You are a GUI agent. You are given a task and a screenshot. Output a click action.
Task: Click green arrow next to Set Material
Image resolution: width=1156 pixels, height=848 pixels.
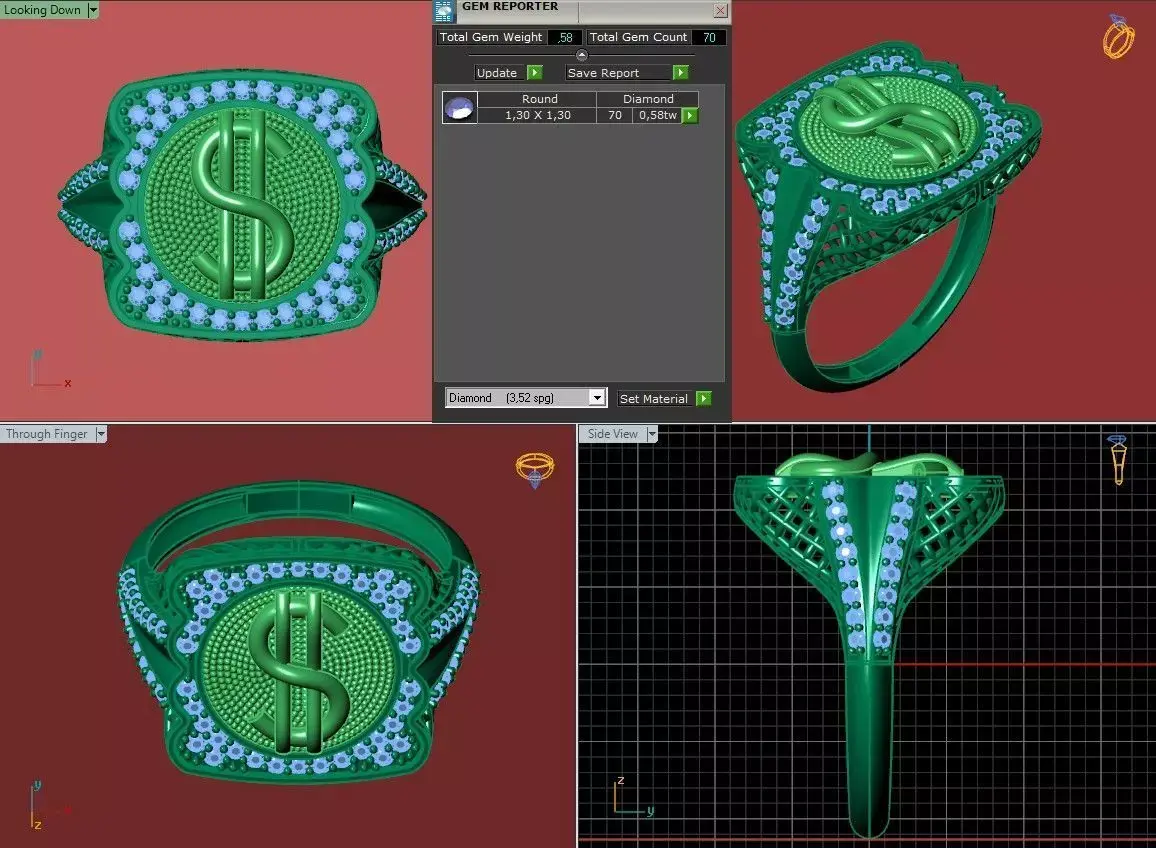click(704, 398)
